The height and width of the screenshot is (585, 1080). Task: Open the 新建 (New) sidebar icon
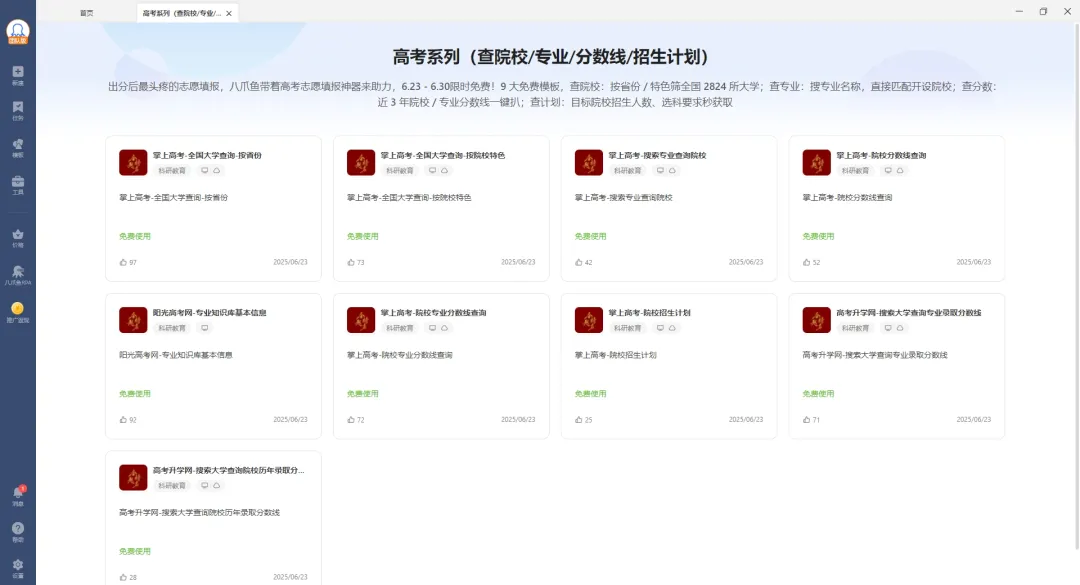(x=18, y=74)
